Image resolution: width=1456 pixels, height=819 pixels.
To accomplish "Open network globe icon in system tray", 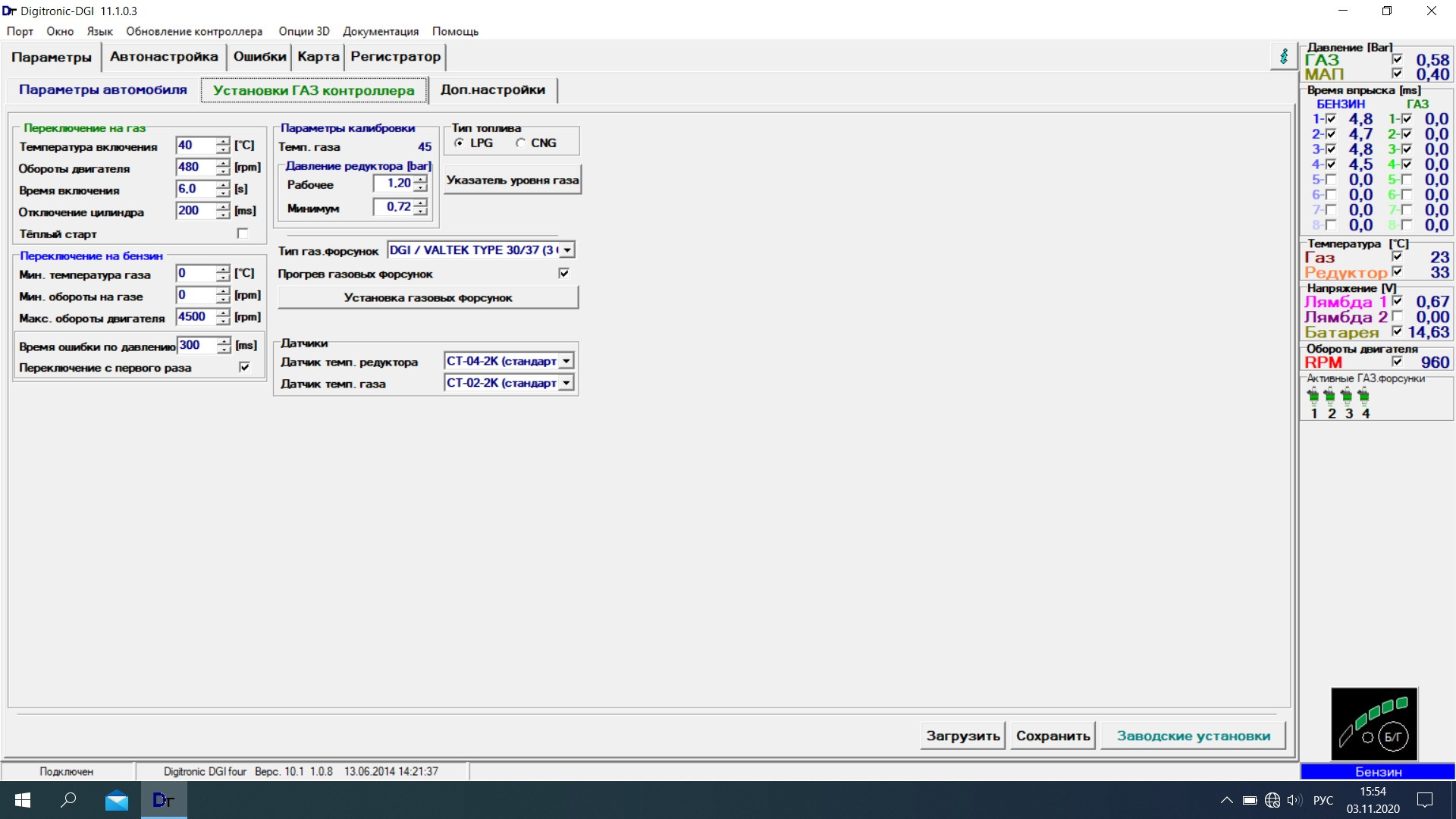I will tap(1272, 800).
